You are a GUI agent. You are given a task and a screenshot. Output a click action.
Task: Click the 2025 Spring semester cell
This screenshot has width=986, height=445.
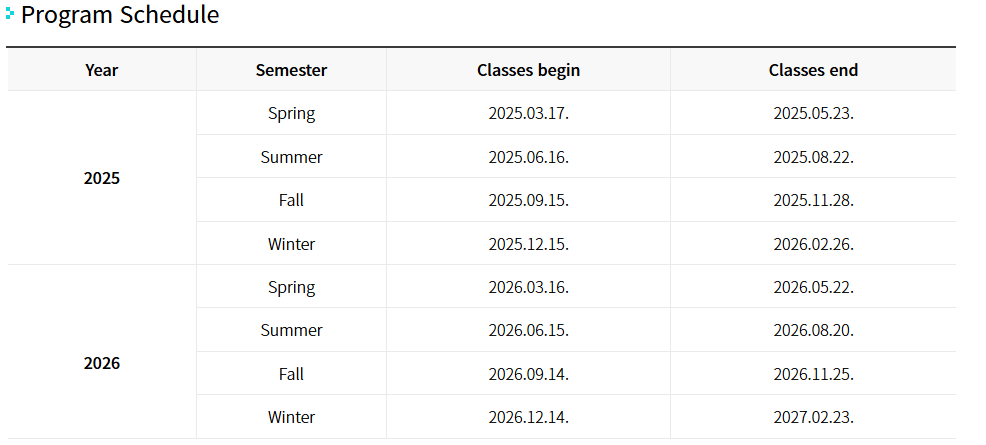click(x=291, y=113)
